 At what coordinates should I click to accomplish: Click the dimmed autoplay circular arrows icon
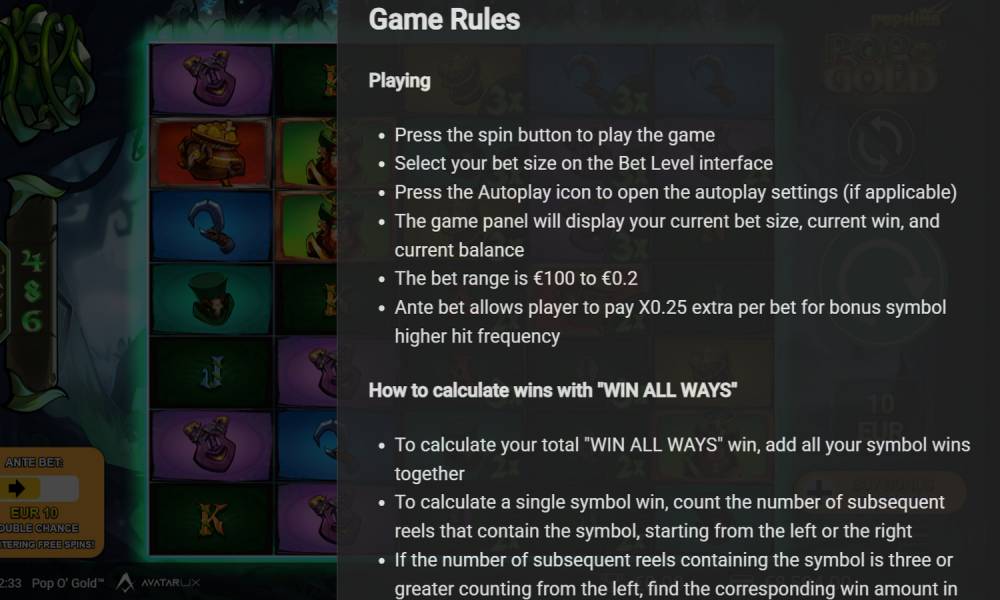tap(881, 142)
